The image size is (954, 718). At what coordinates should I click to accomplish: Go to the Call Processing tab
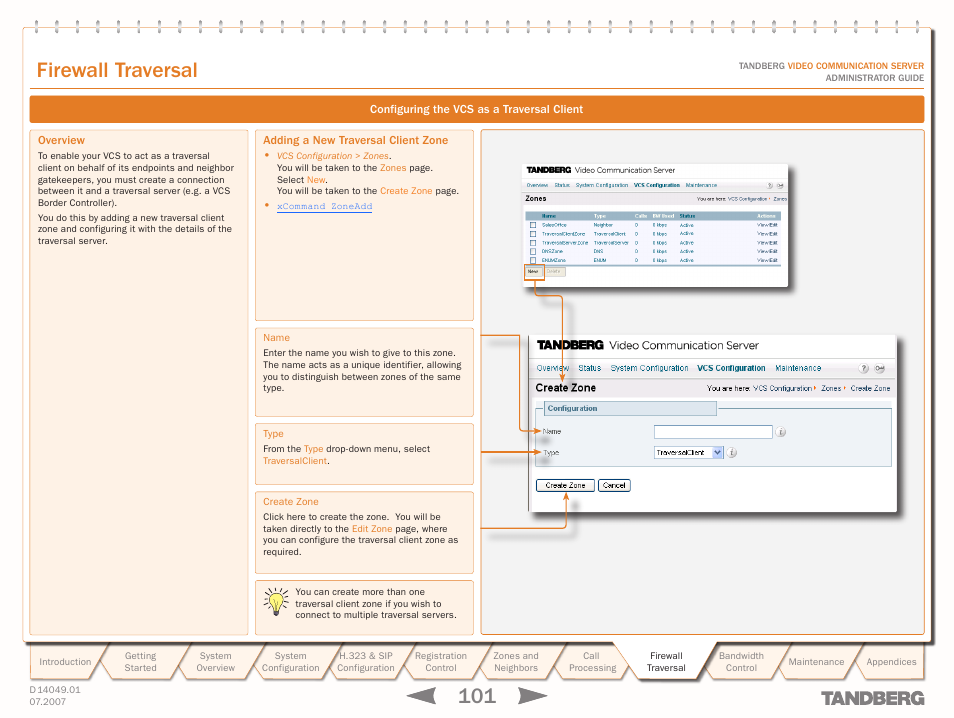592,662
